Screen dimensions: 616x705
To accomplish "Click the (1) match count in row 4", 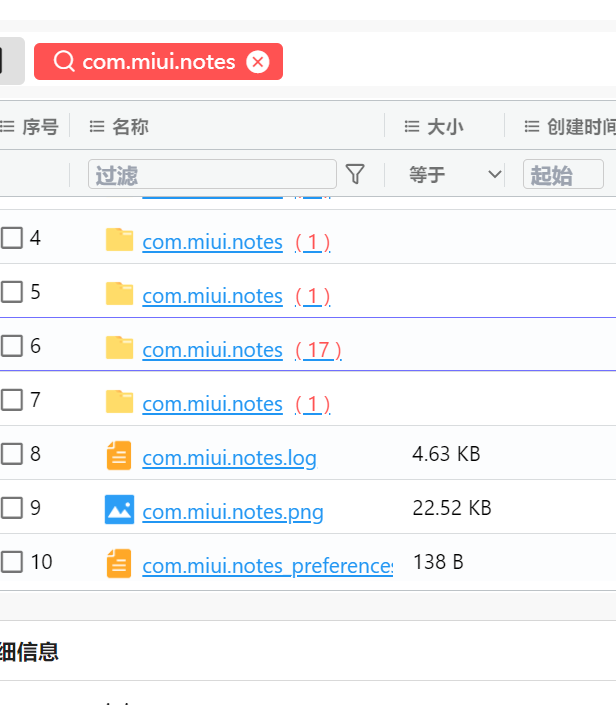I will pyautogui.click(x=312, y=242).
